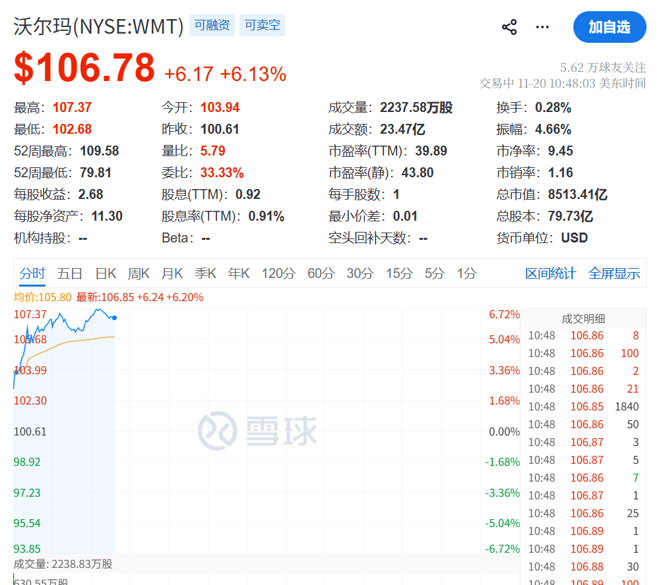This screenshot has width=667, height=585.
Task: Choose the 30分 chart interval
Action: pyautogui.click(x=360, y=273)
